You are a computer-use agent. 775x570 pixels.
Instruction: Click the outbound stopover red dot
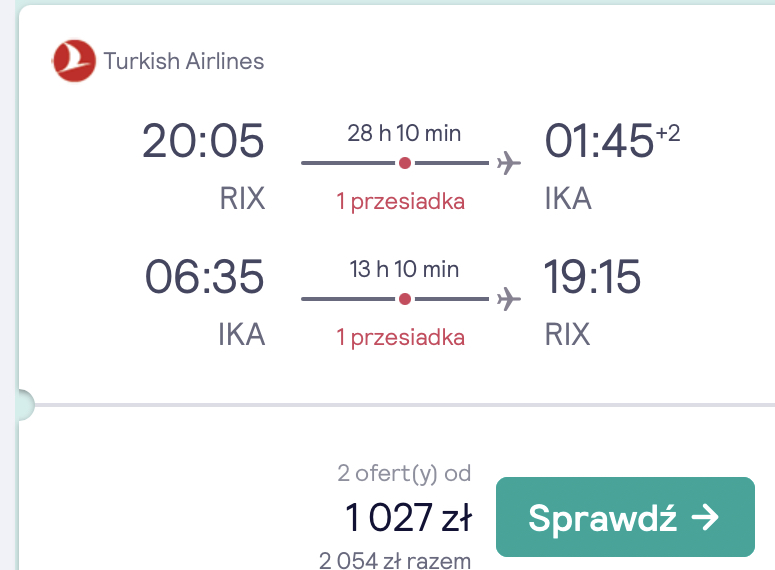coord(405,163)
